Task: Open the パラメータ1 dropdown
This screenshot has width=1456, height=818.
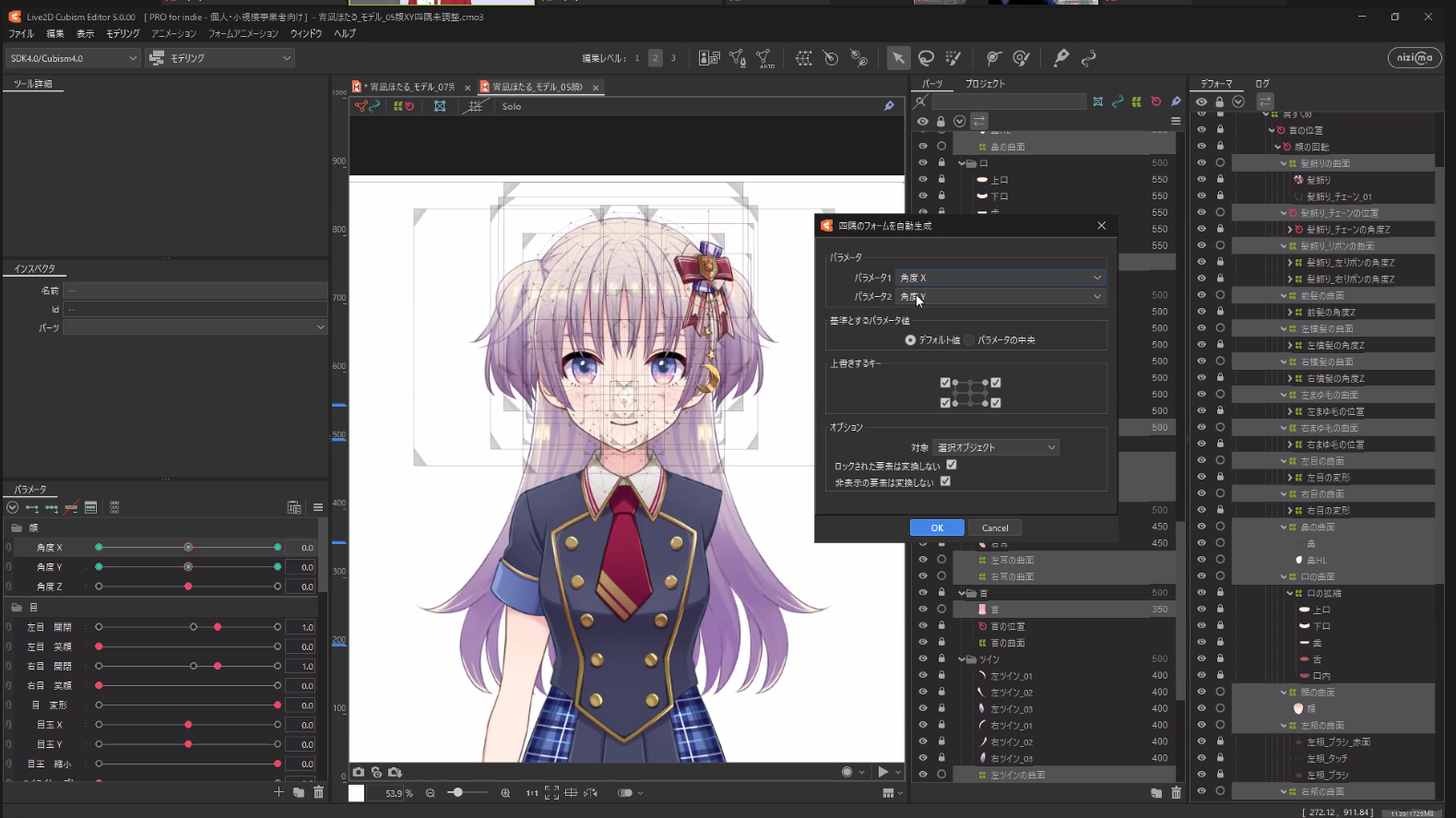Action: [1000, 277]
